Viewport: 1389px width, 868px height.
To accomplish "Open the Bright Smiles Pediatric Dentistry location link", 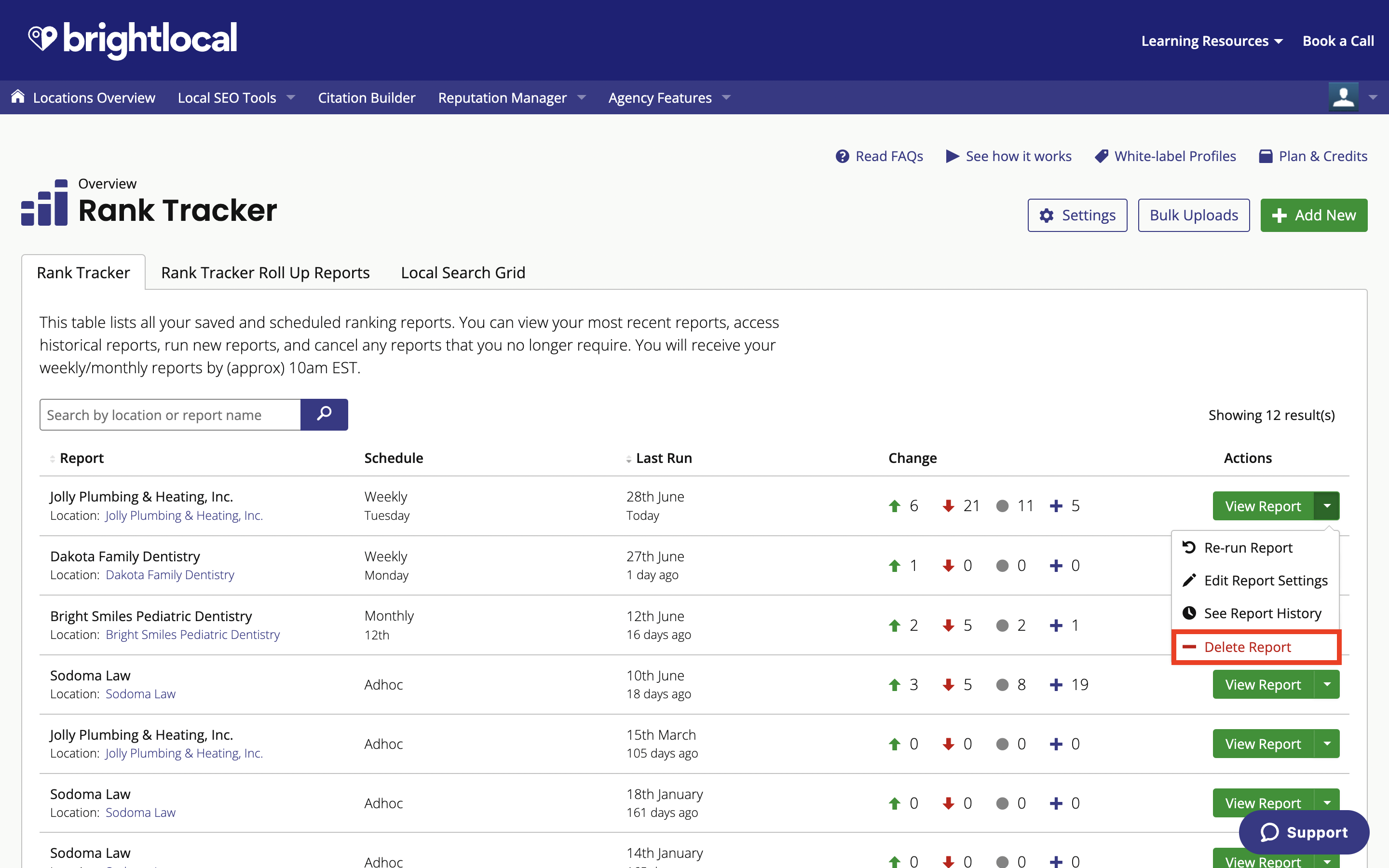I will pos(193,634).
